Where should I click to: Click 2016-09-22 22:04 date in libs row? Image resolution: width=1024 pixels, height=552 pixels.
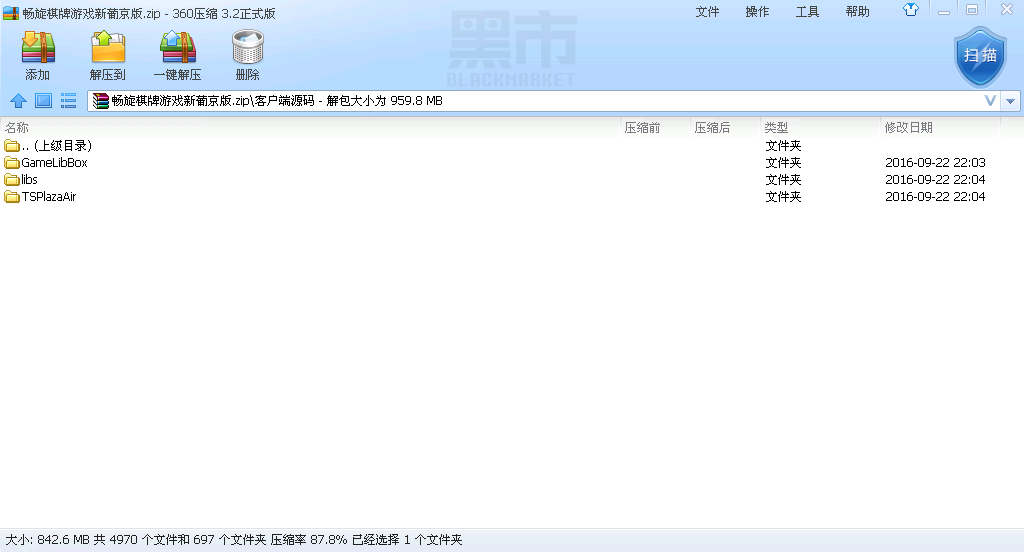tap(935, 180)
